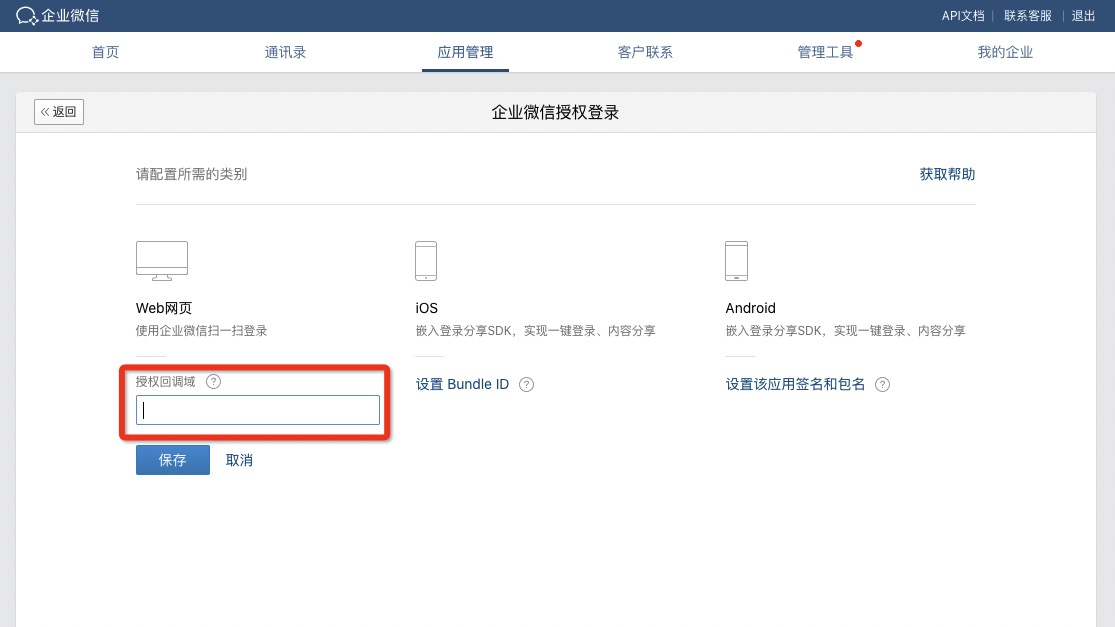Open the 管理工具 tab
The image size is (1115, 627).
[x=825, y=52]
